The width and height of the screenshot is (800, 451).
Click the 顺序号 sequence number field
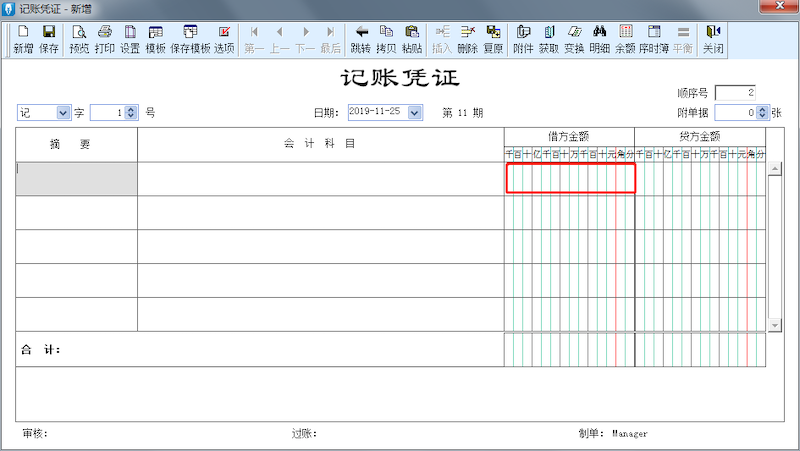(735, 93)
